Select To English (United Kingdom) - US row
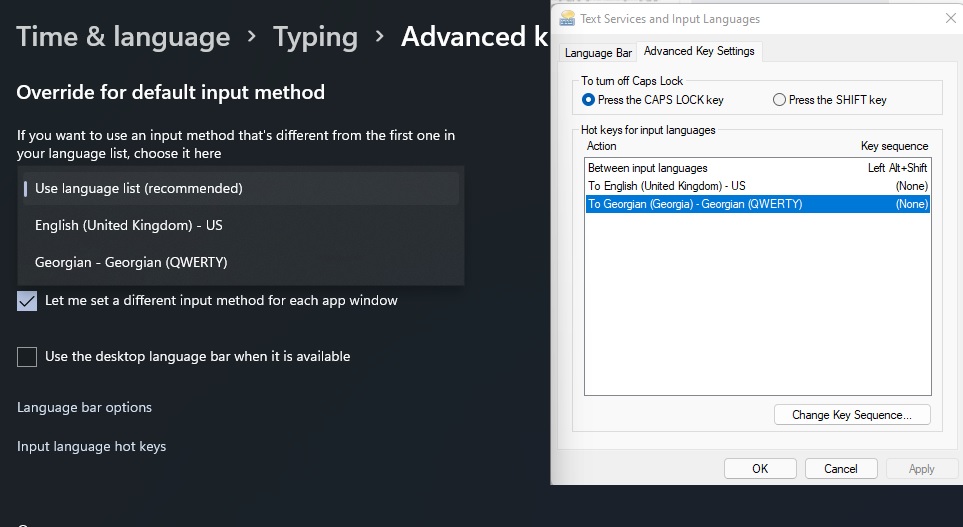Viewport: 963px width, 527px height. (757, 186)
